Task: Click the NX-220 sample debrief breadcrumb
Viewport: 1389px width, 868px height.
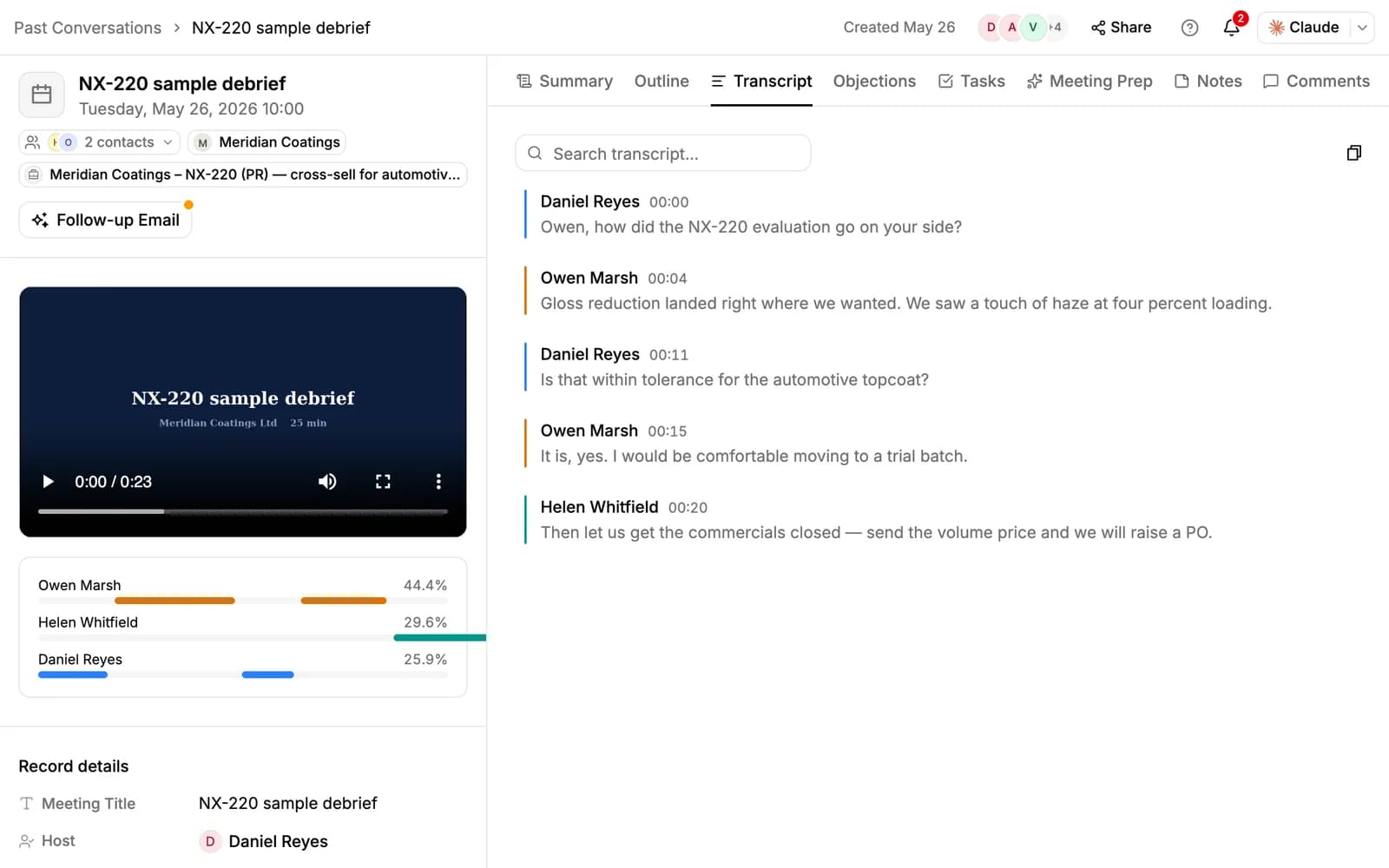Action: 280,28
